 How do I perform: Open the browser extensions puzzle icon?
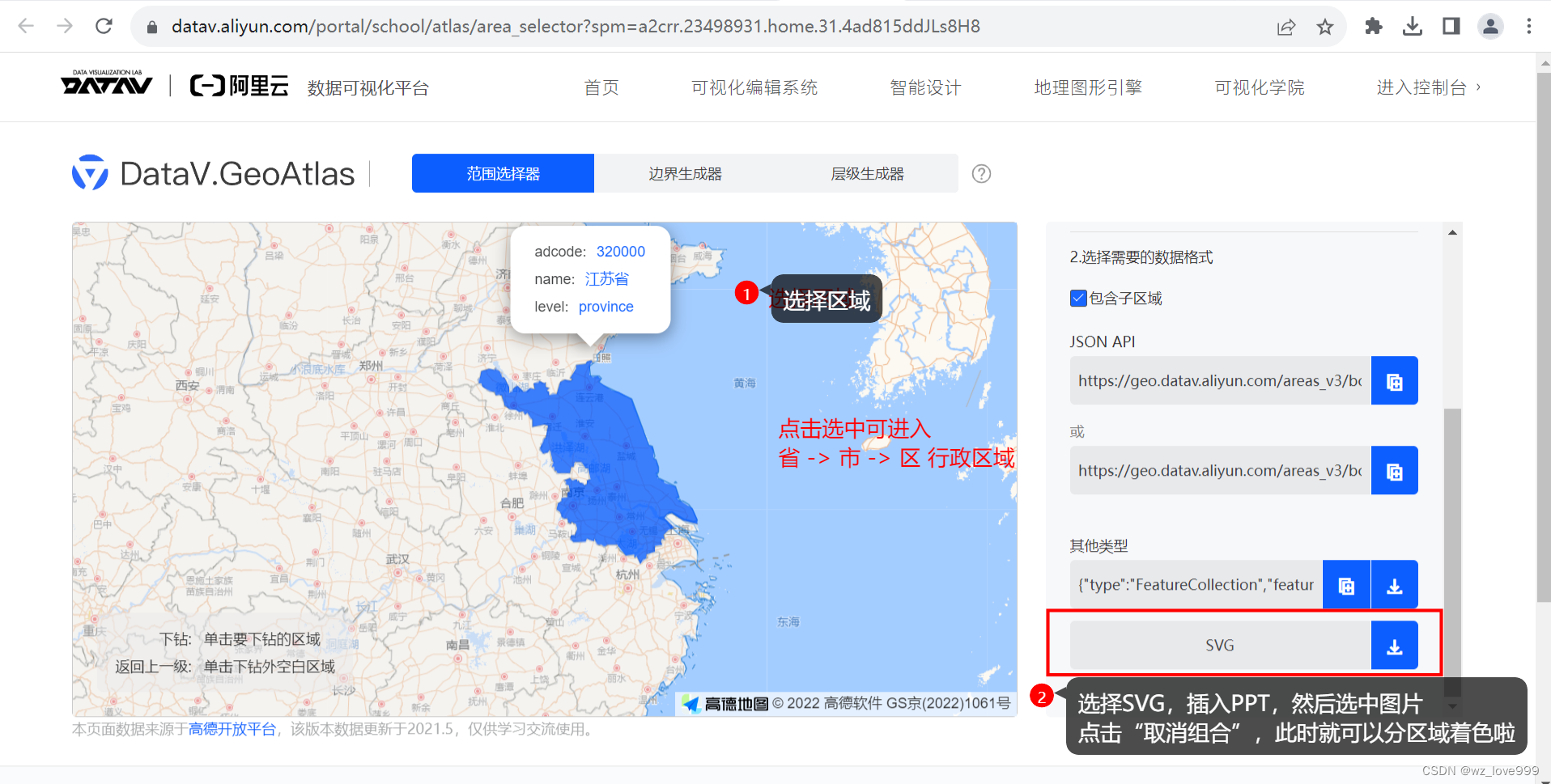tap(1374, 26)
